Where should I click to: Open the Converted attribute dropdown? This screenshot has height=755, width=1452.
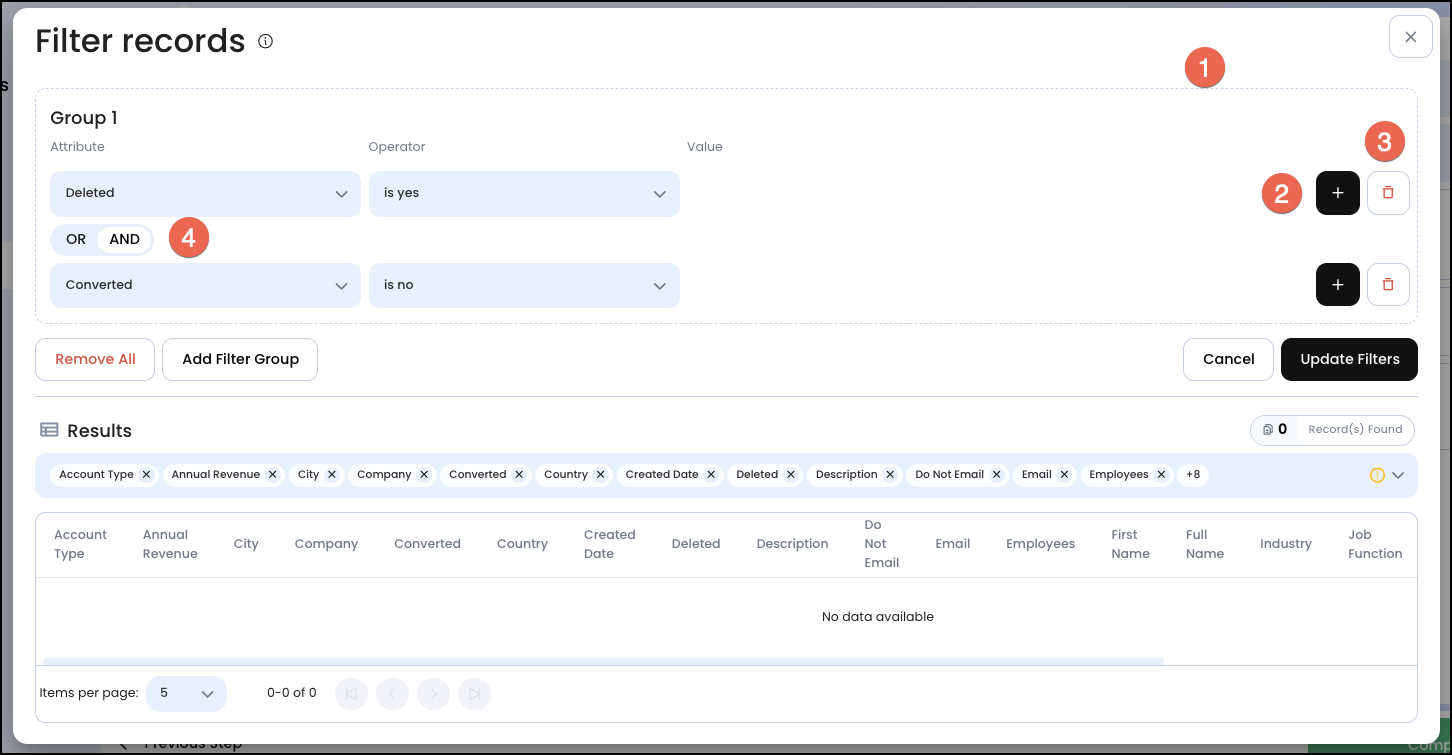(x=205, y=285)
